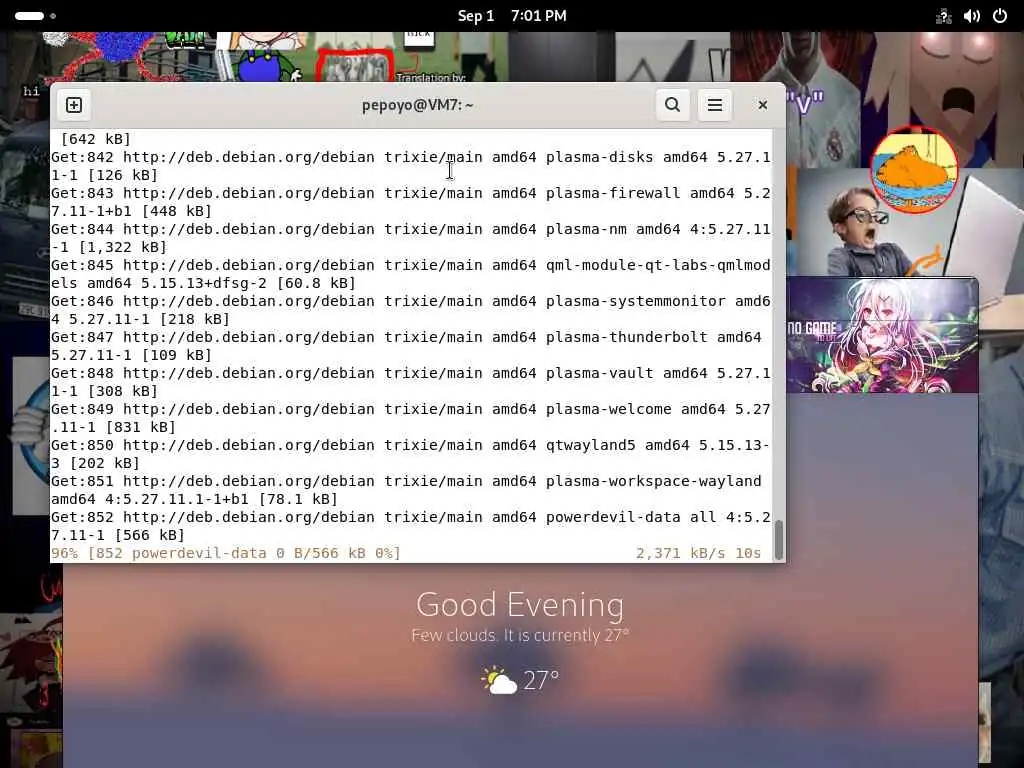Click the round orange capybara image

(914, 170)
